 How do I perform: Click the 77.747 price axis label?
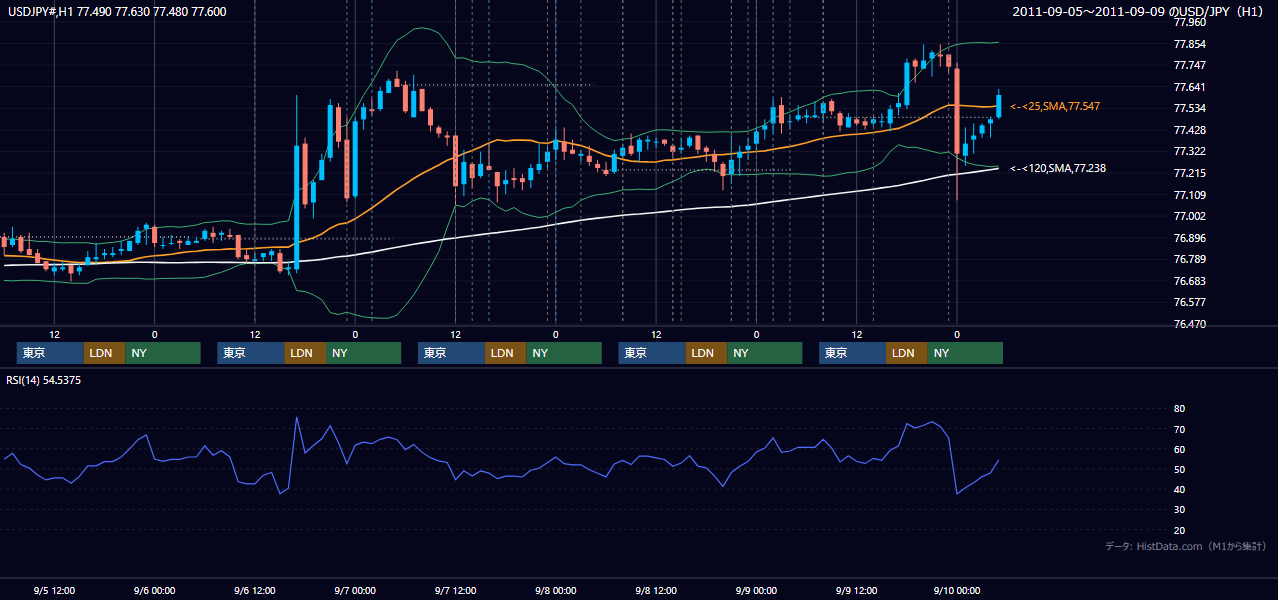(1188, 65)
